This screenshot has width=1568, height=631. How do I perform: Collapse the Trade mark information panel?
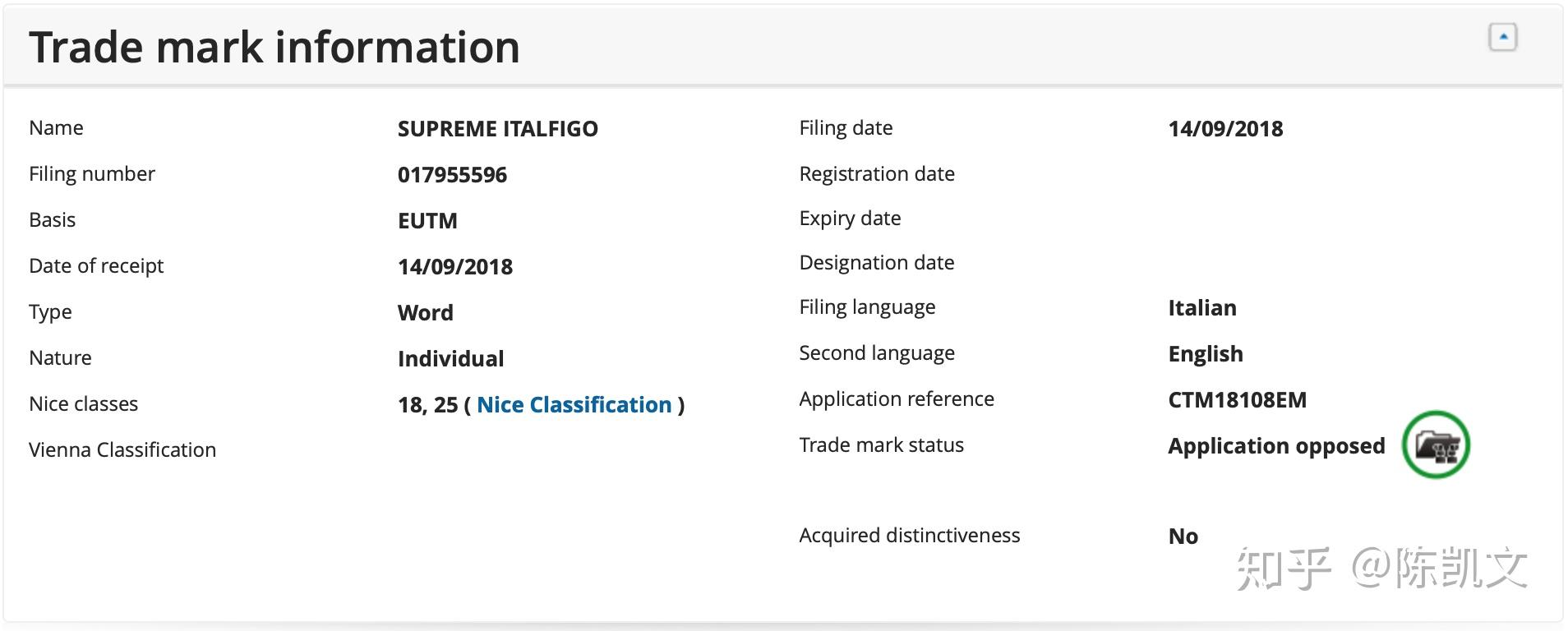1502,37
